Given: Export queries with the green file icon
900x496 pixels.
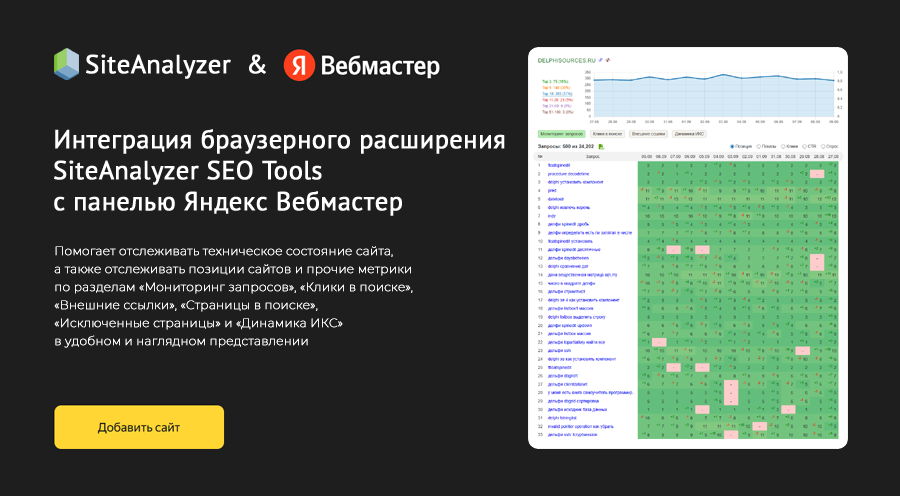Looking at the screenshot, I should click(602, 146).
